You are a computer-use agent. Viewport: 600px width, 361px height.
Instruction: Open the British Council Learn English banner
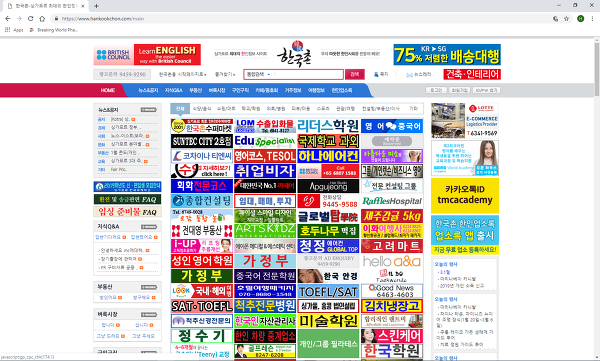click(147, 54)
